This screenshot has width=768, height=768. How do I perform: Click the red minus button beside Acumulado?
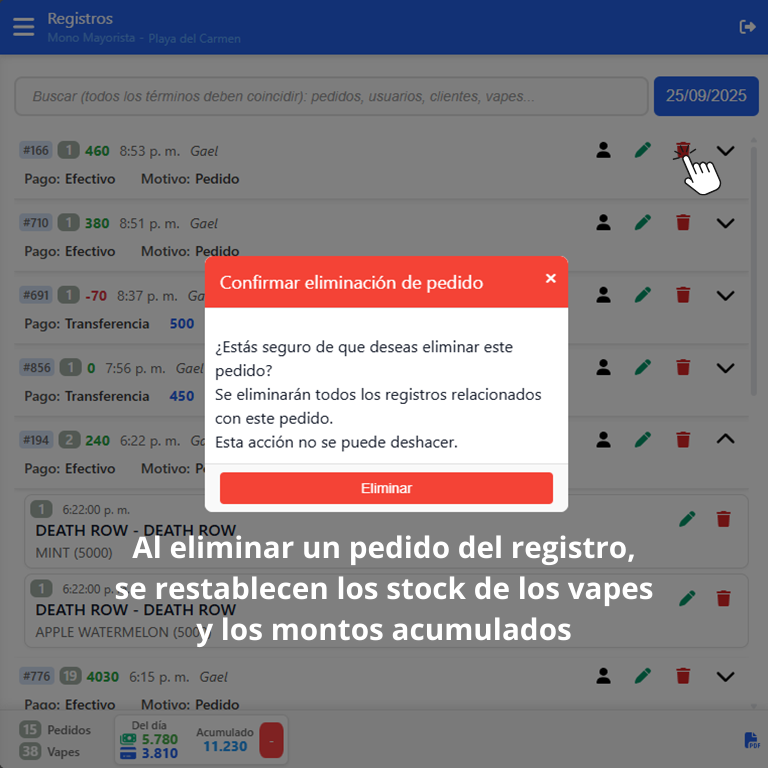271,740
